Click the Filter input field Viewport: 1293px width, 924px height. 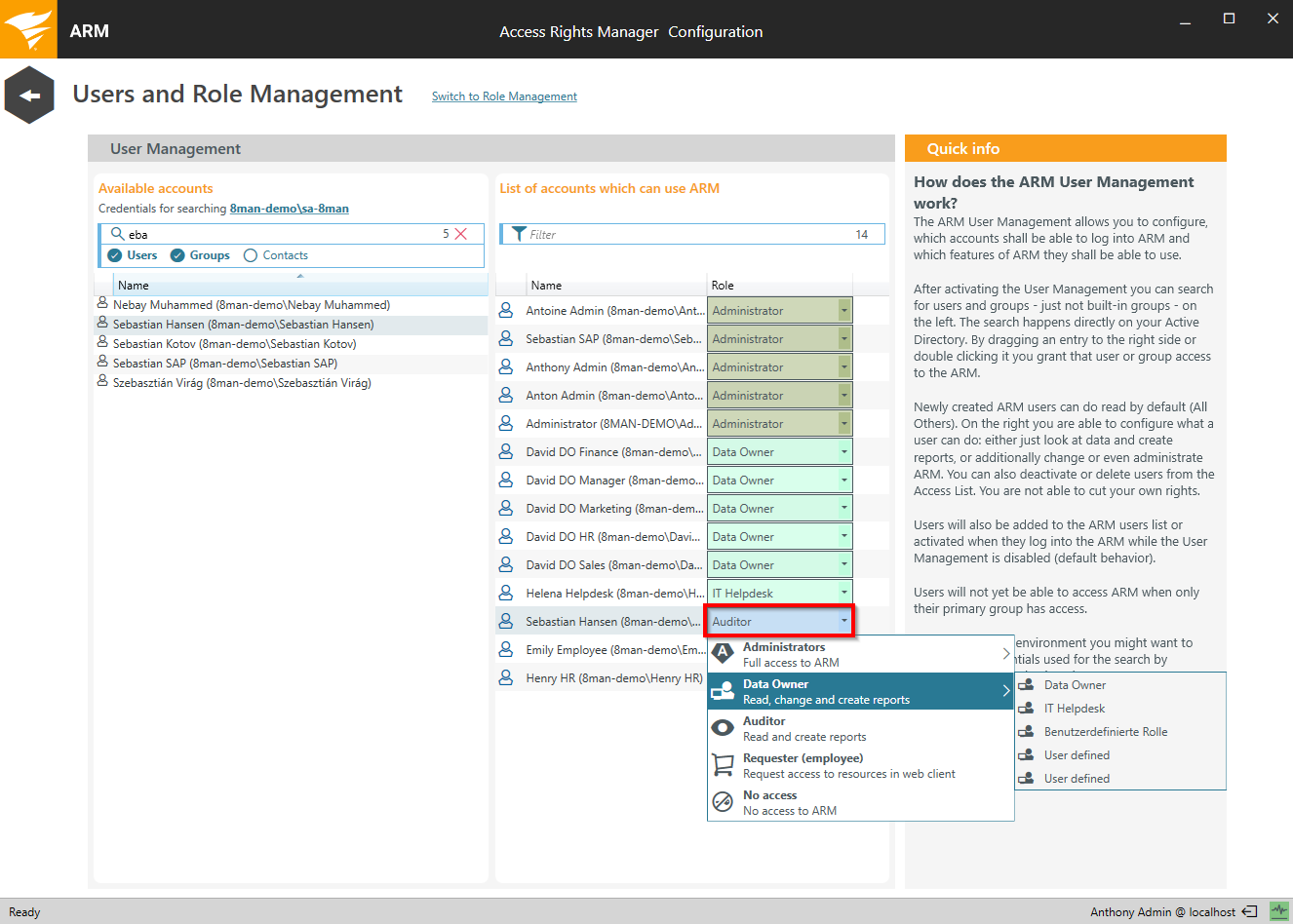point(683,235)
